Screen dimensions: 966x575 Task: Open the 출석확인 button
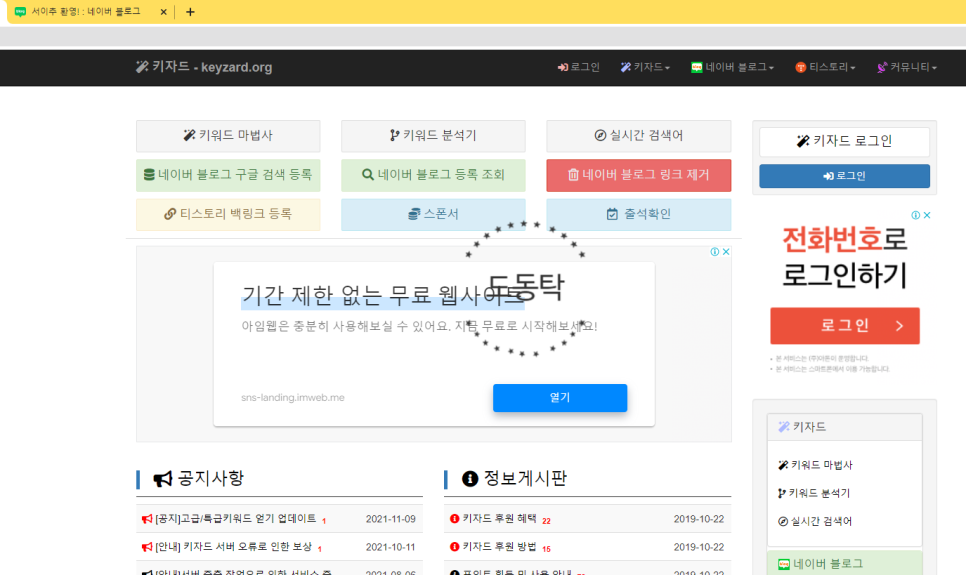tap(638, 214)
